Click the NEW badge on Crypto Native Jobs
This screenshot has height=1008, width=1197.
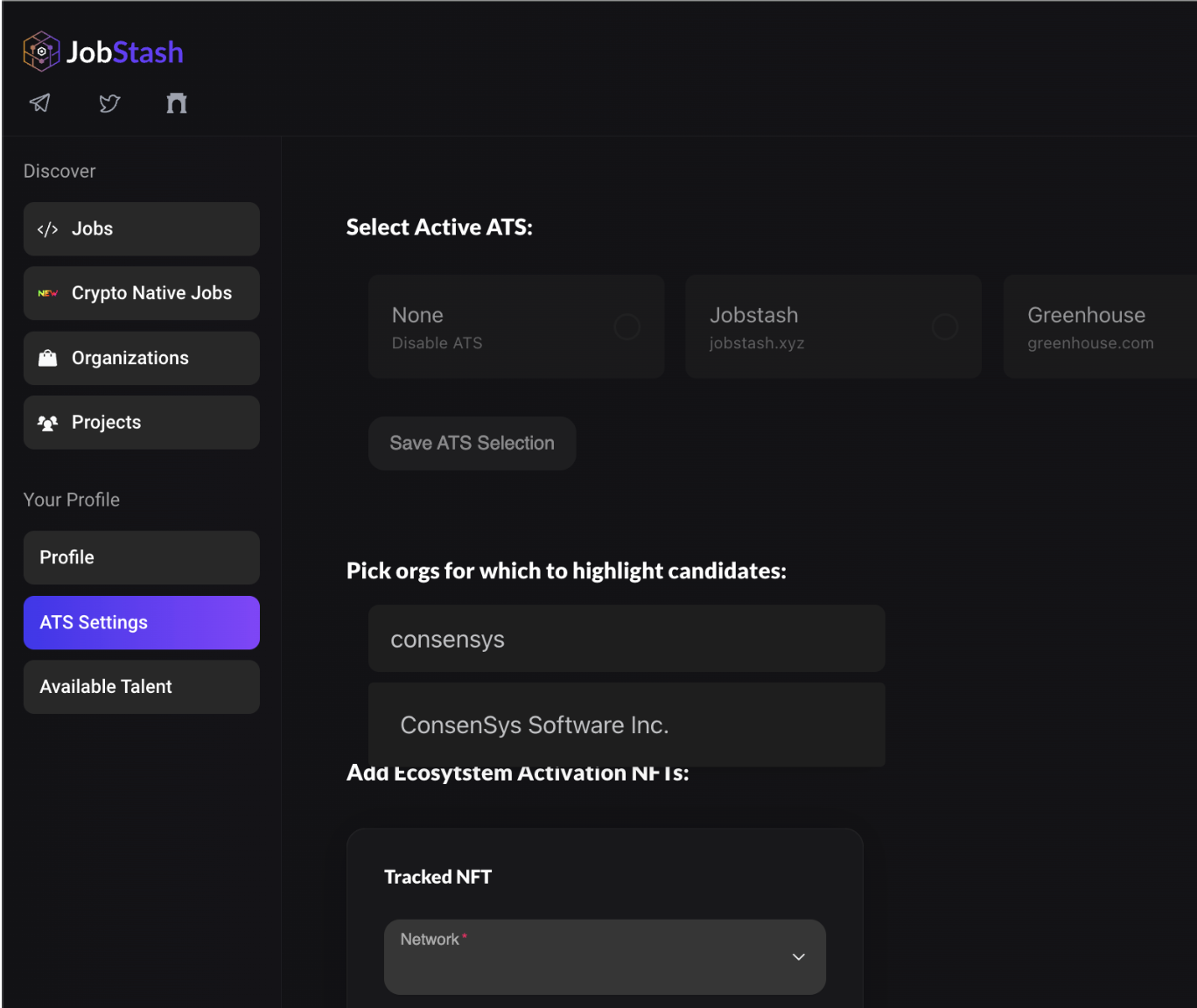tap(47, 293)
